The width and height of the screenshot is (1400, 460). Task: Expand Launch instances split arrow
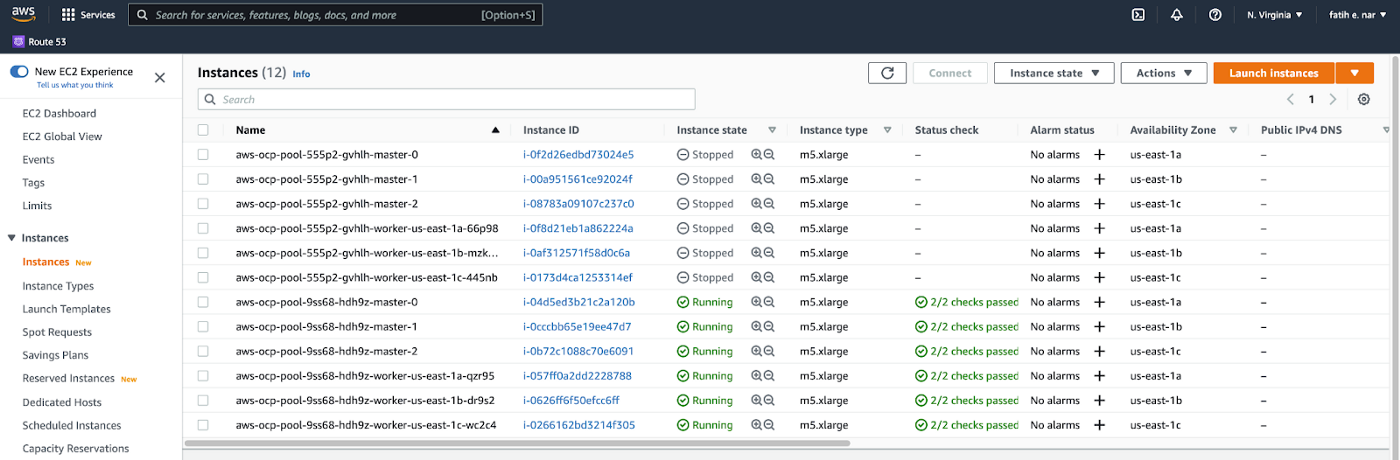coord(1355,73)
